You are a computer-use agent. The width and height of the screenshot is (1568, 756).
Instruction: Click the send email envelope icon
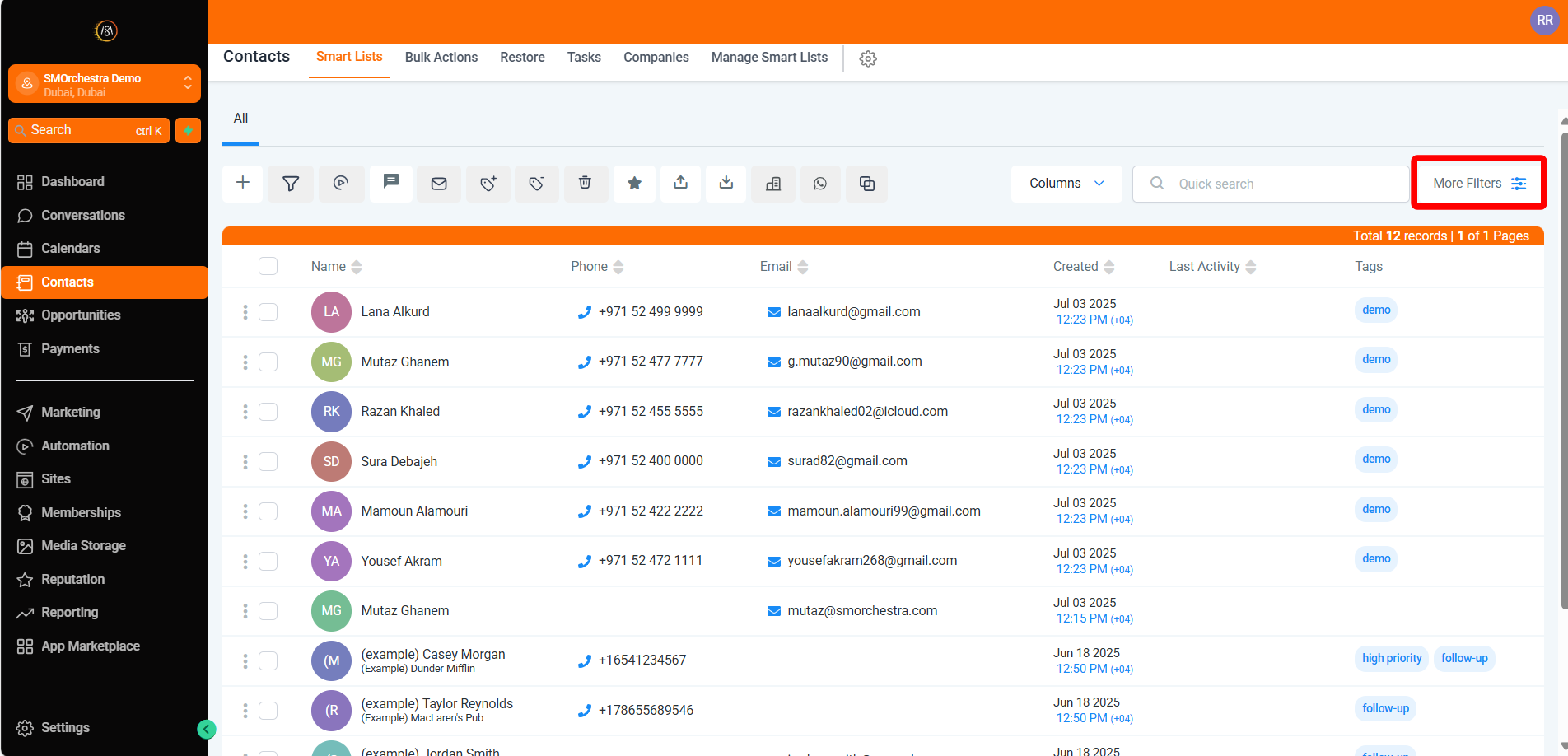(x=439, y=184)
